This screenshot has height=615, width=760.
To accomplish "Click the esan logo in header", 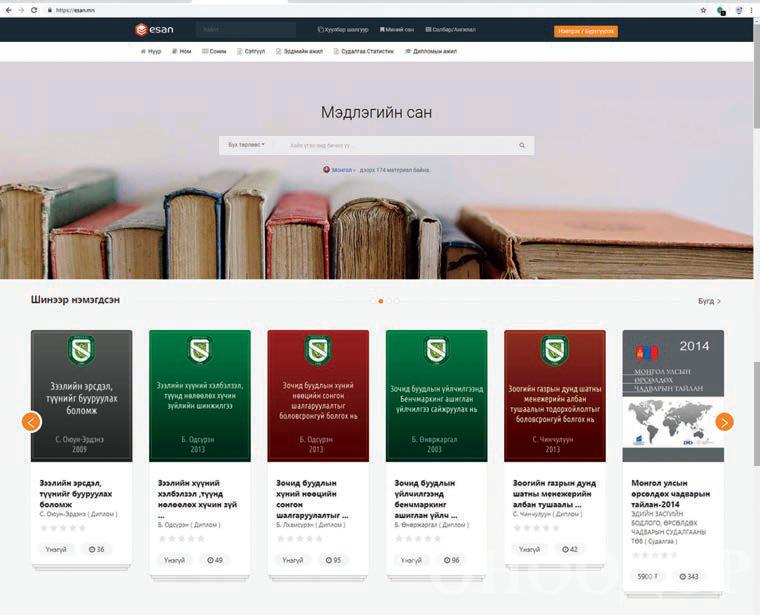I will coord(154,30).
